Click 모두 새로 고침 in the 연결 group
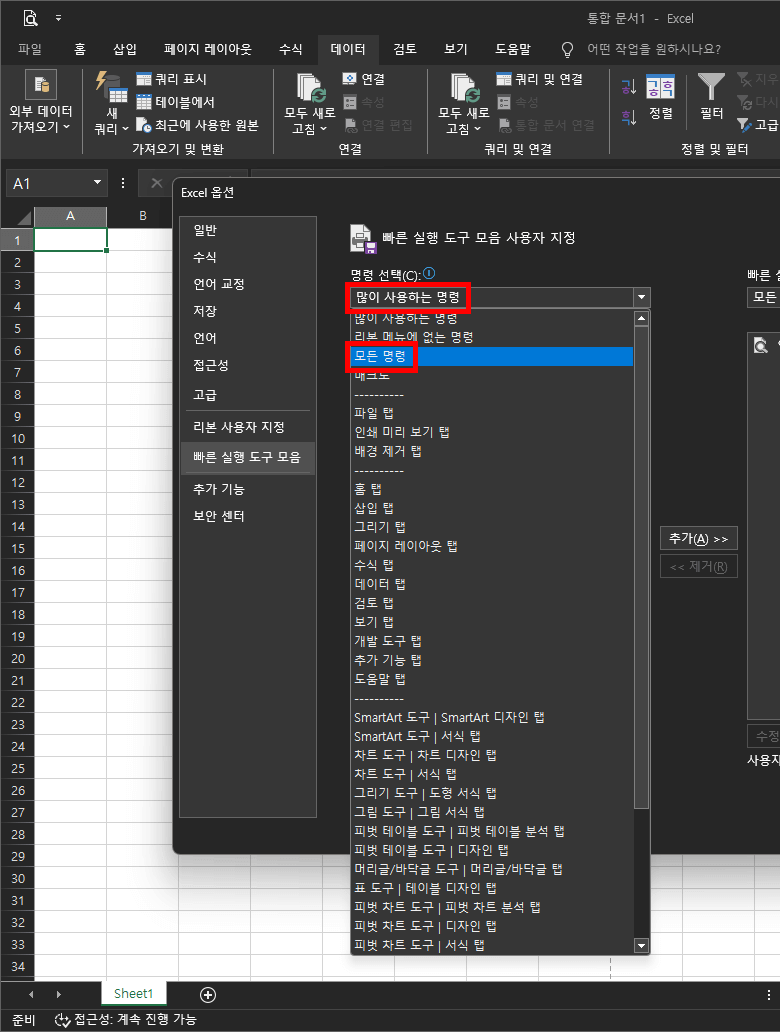Viewport: 780px width, 1032px height. tap(310, 103)
